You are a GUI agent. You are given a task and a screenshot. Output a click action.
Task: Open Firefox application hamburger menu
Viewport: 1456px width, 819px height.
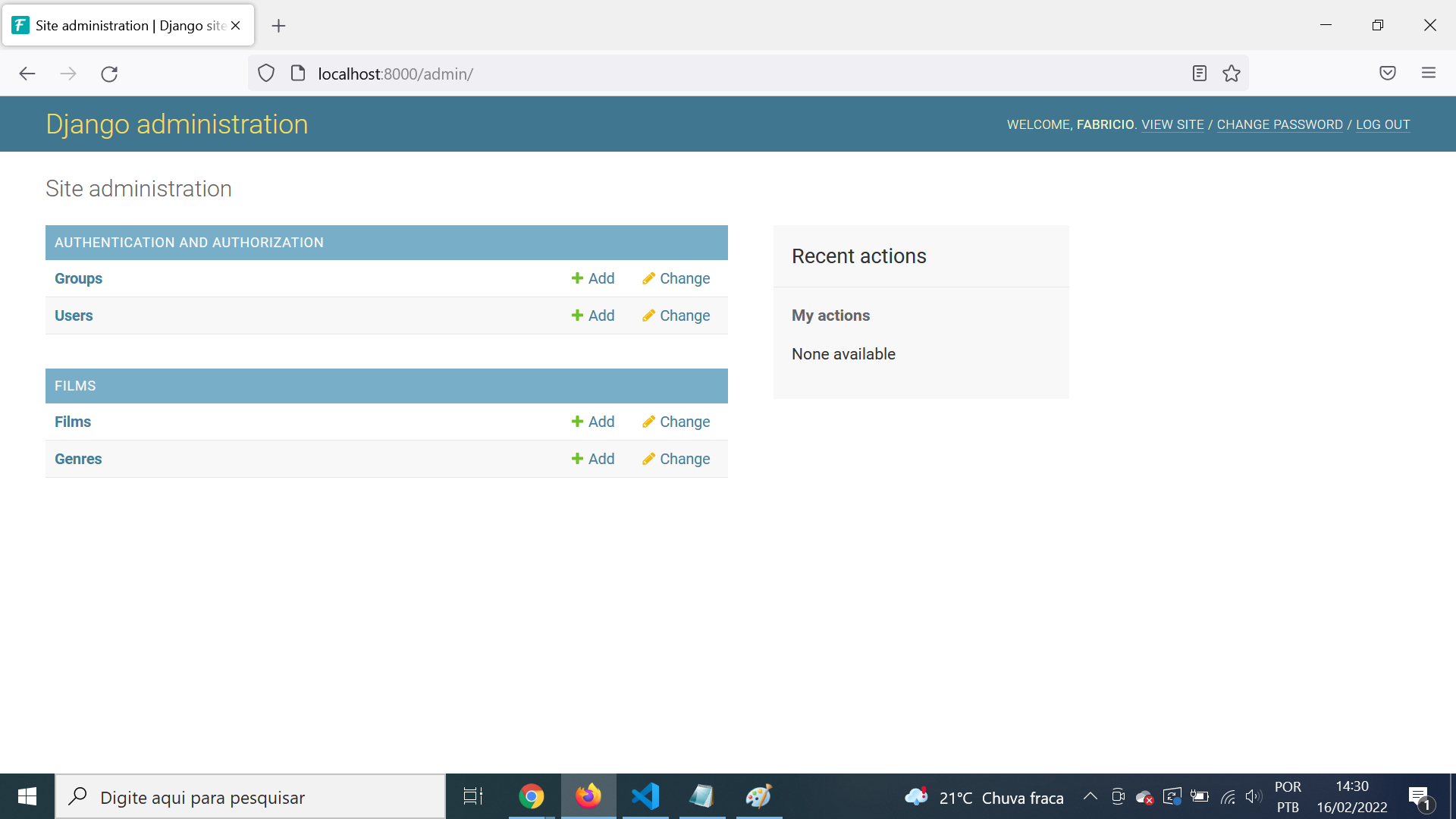1429,74
